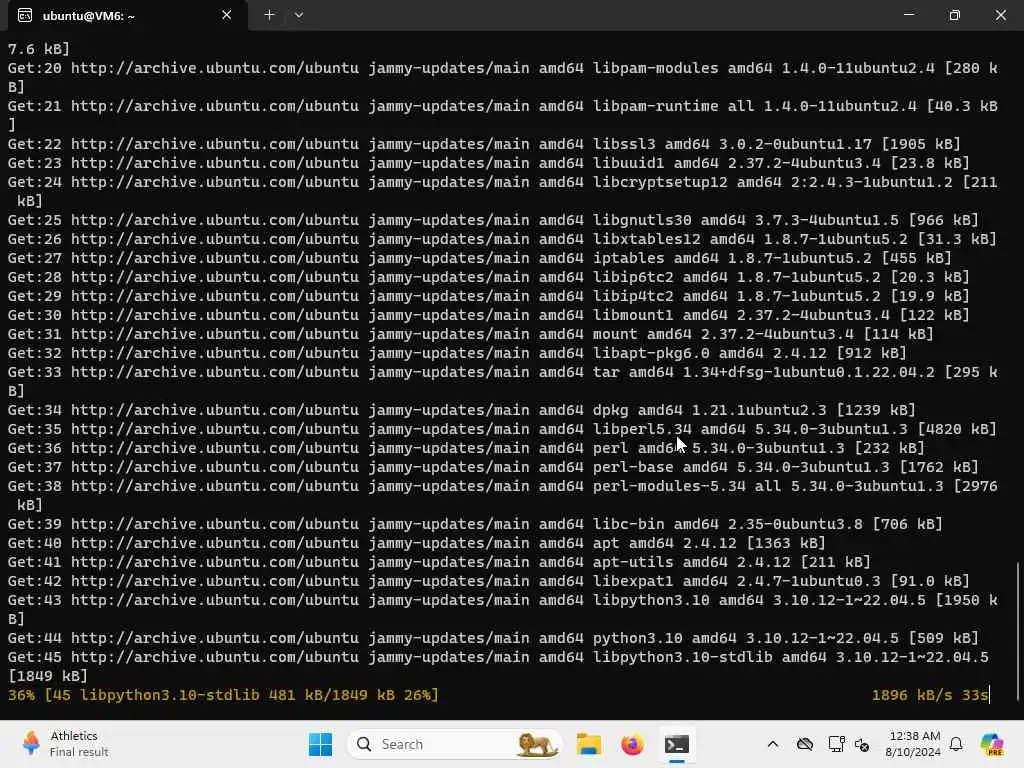Click the Get:32 libapt-pkg6.0 line
Screen dimensions: 1024x768
[x=457, y=353]
